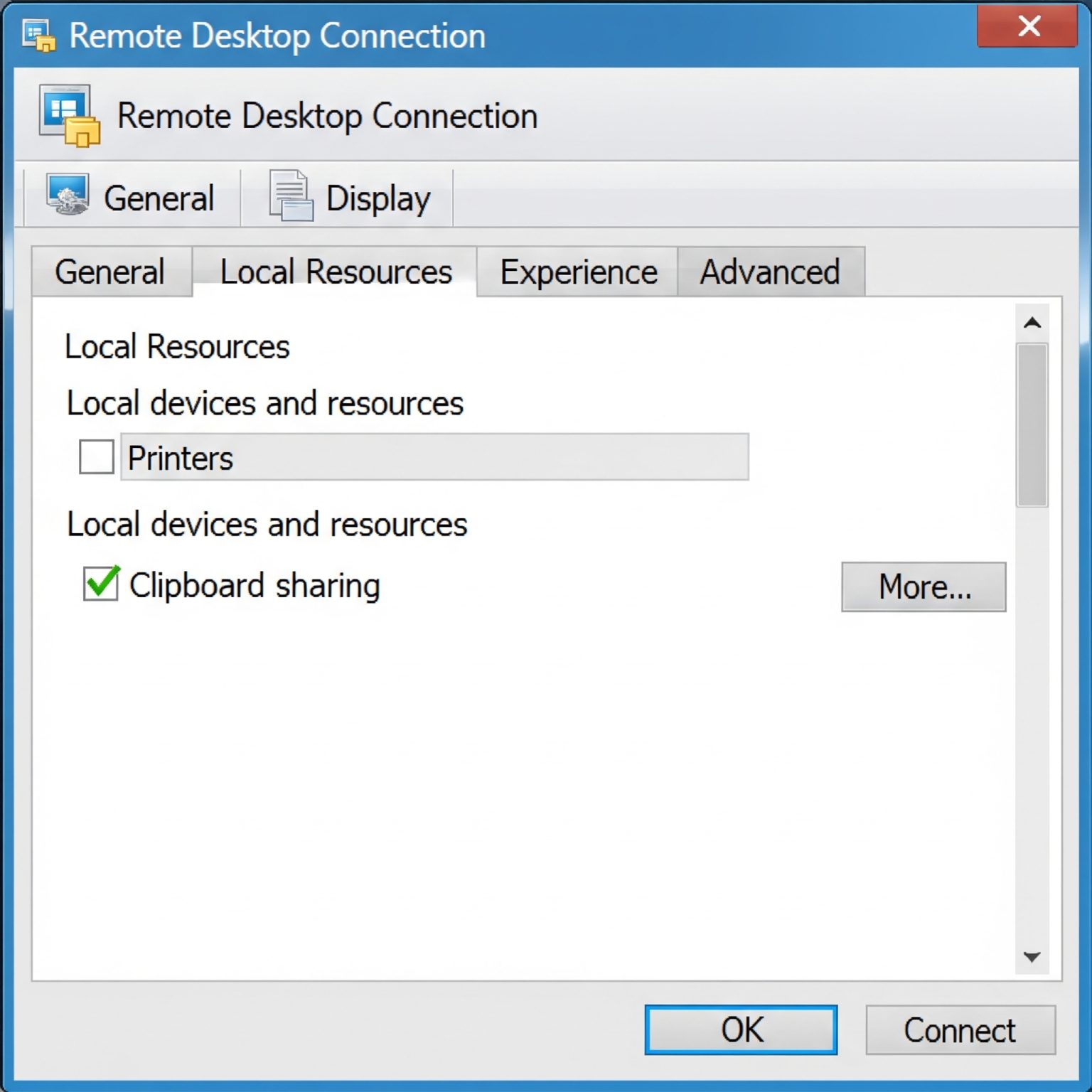This screenshot has width=1092, height=1092.
Task: Switch to the Experience tab
Action: (577, 272)
